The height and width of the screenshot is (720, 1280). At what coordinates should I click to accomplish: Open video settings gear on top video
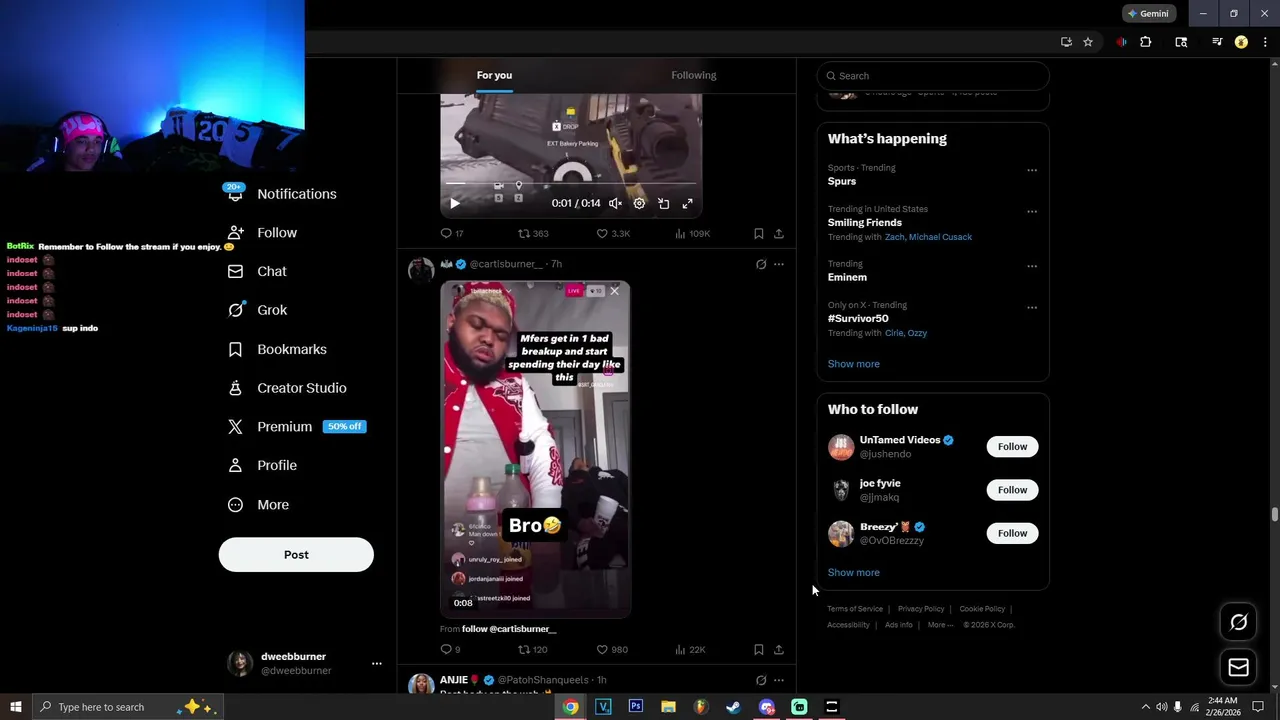[x=639, y=203]
